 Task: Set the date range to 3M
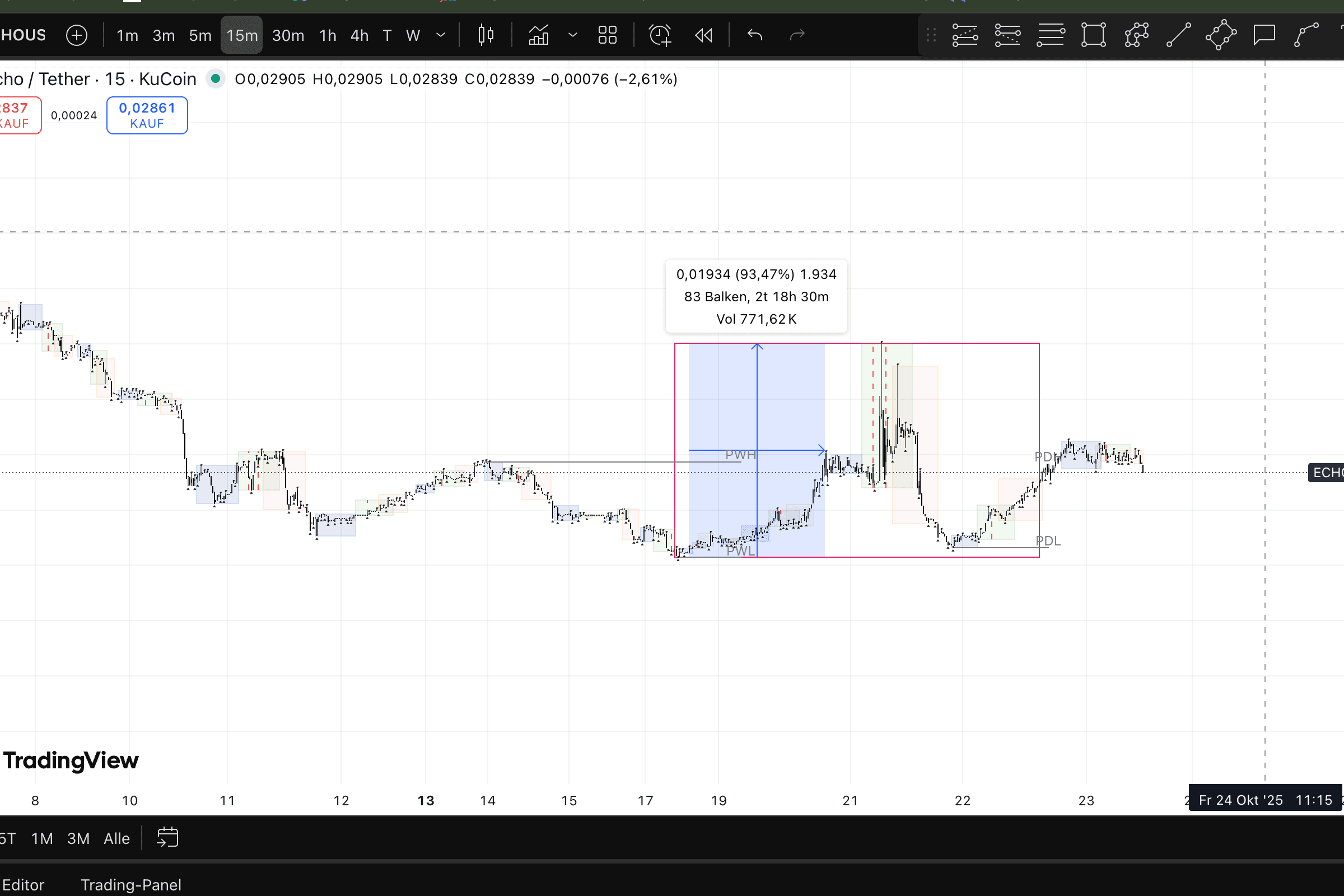pos(78,838)
